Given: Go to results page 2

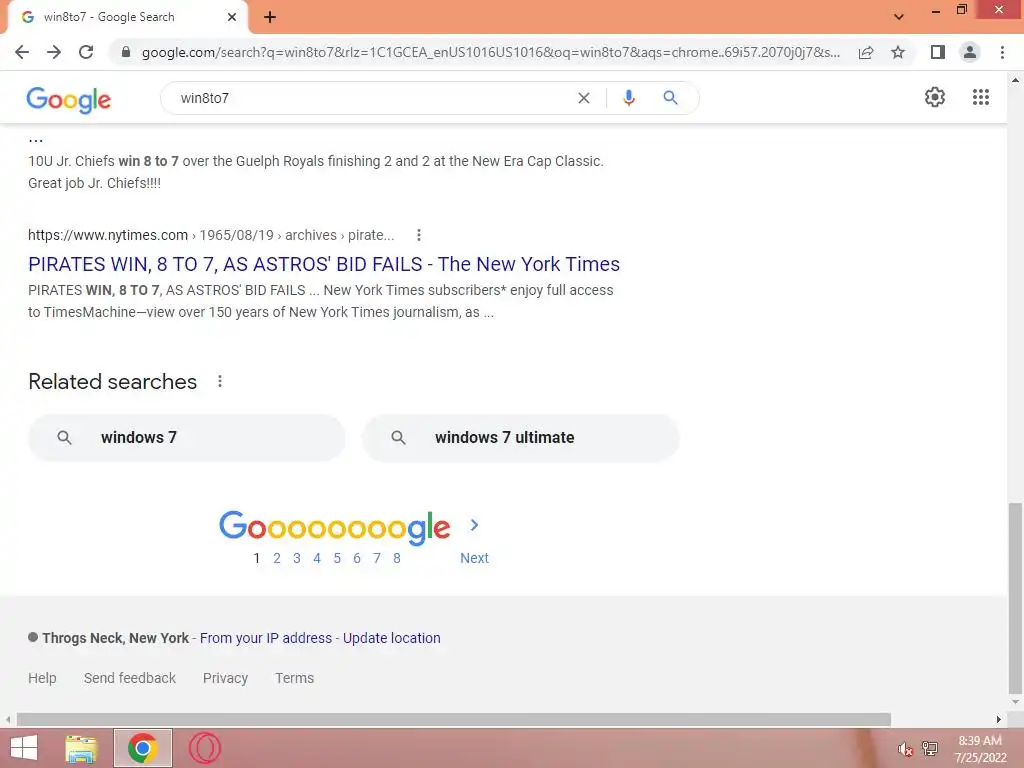Looking at the screenshot, I should click(277, 558).
